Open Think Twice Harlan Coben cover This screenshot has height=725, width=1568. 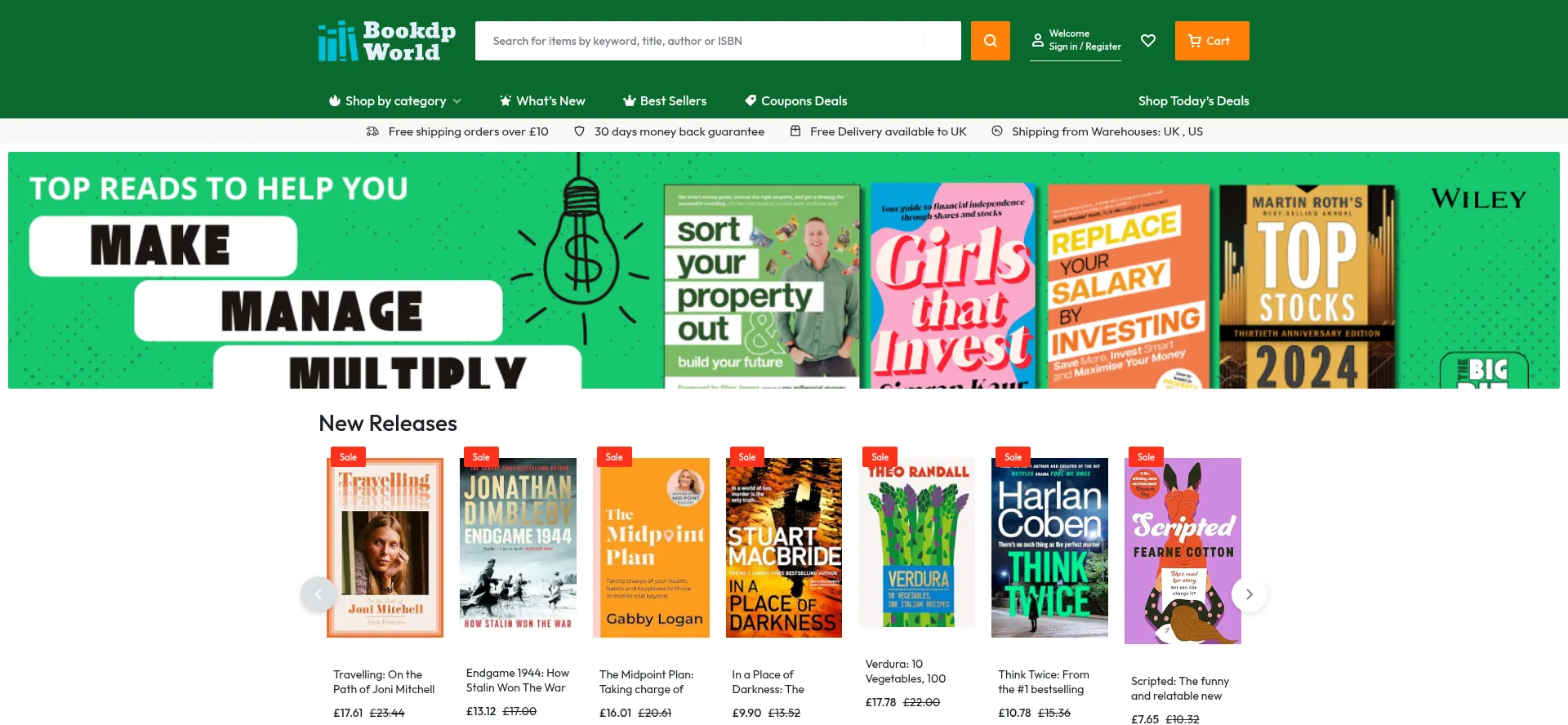pyautogui.click(x=1049, y=548)
